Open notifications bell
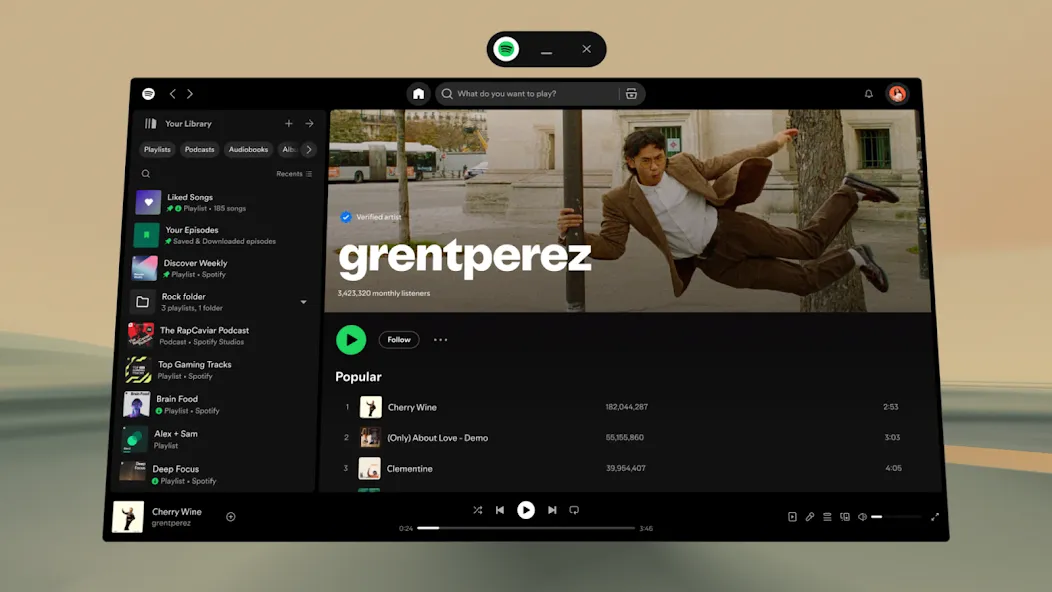The width and height of the screenshot is (1052, 592). pyautogui.click(x=868, y=94)
